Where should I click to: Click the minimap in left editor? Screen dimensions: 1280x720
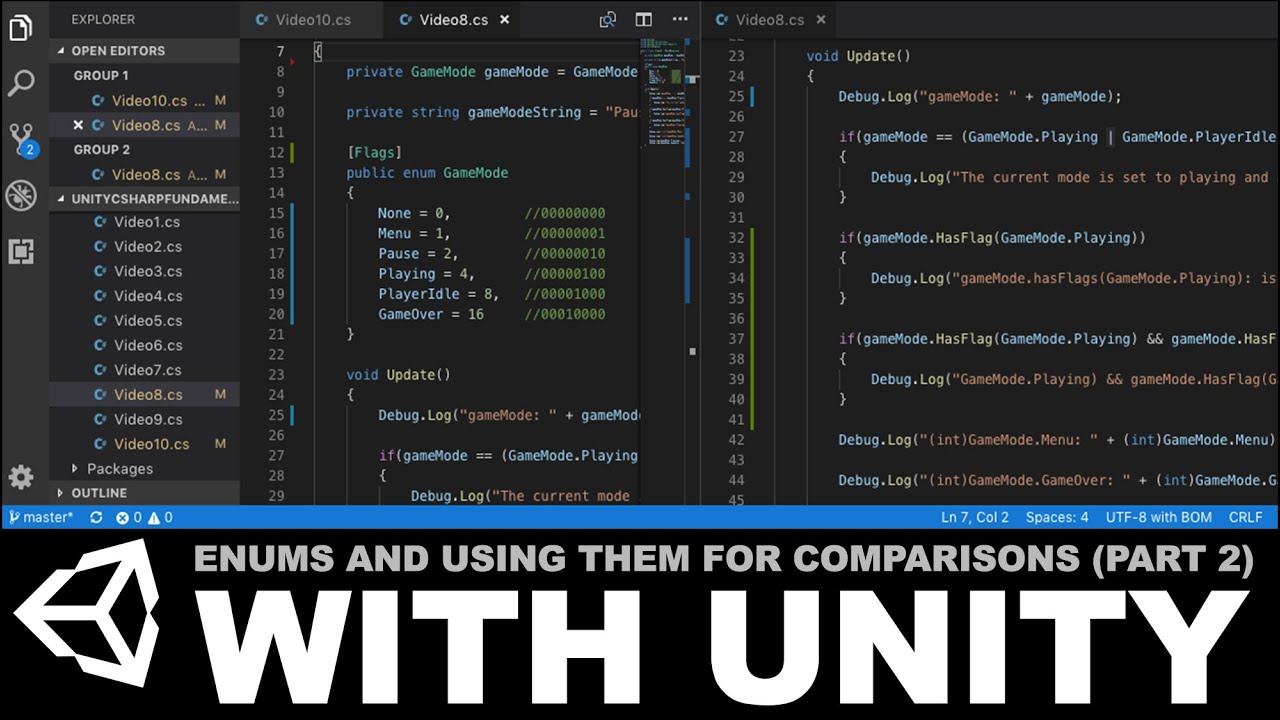661,92
